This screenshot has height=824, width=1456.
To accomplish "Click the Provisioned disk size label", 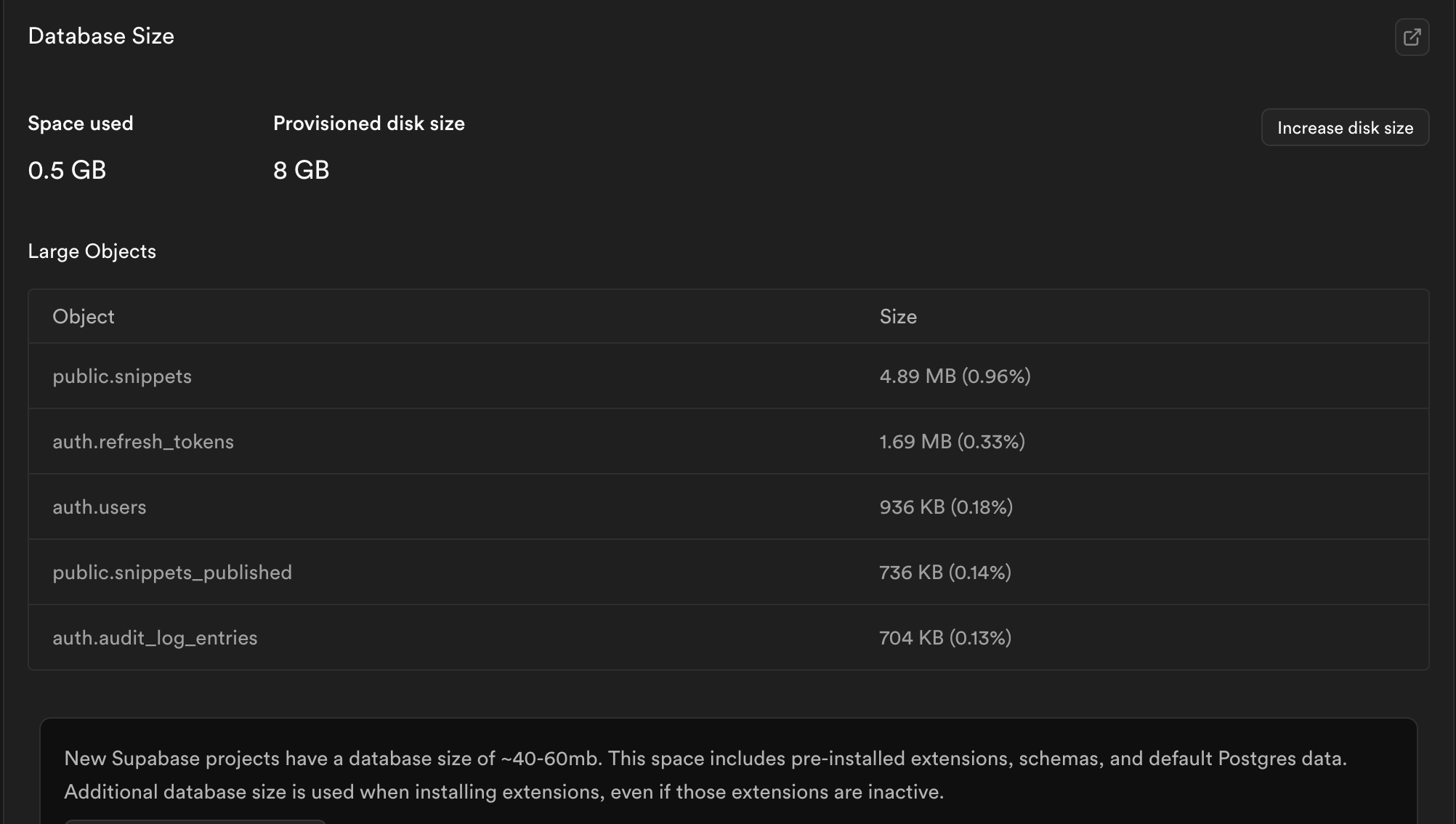I will (x=369, y=124).
